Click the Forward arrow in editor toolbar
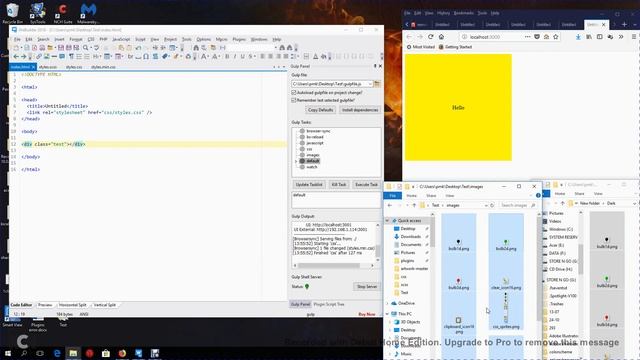The height and width of the screenshot is (360, 640). click(x=24, y=56)
